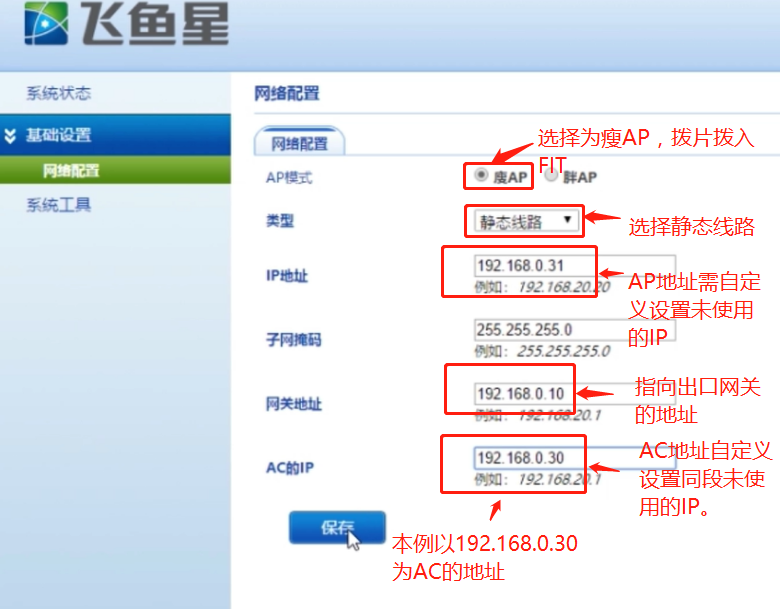Select the 胖AP radio button
780x609 pixels.
click(551, 175)
